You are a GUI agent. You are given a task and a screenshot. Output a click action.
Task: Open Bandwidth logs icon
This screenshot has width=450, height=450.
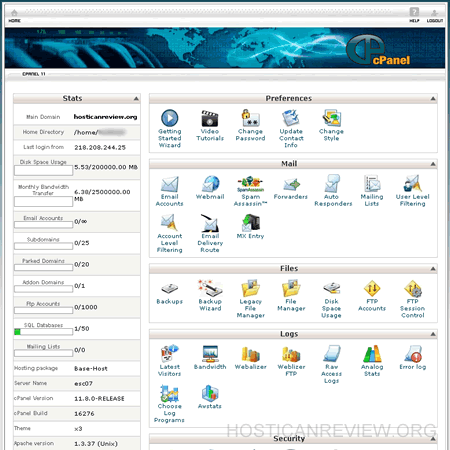(210, 354)
